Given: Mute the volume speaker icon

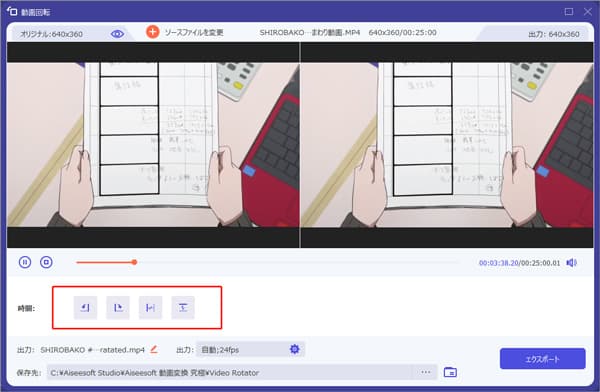Looking at the screenshot, I should (571, 263).
